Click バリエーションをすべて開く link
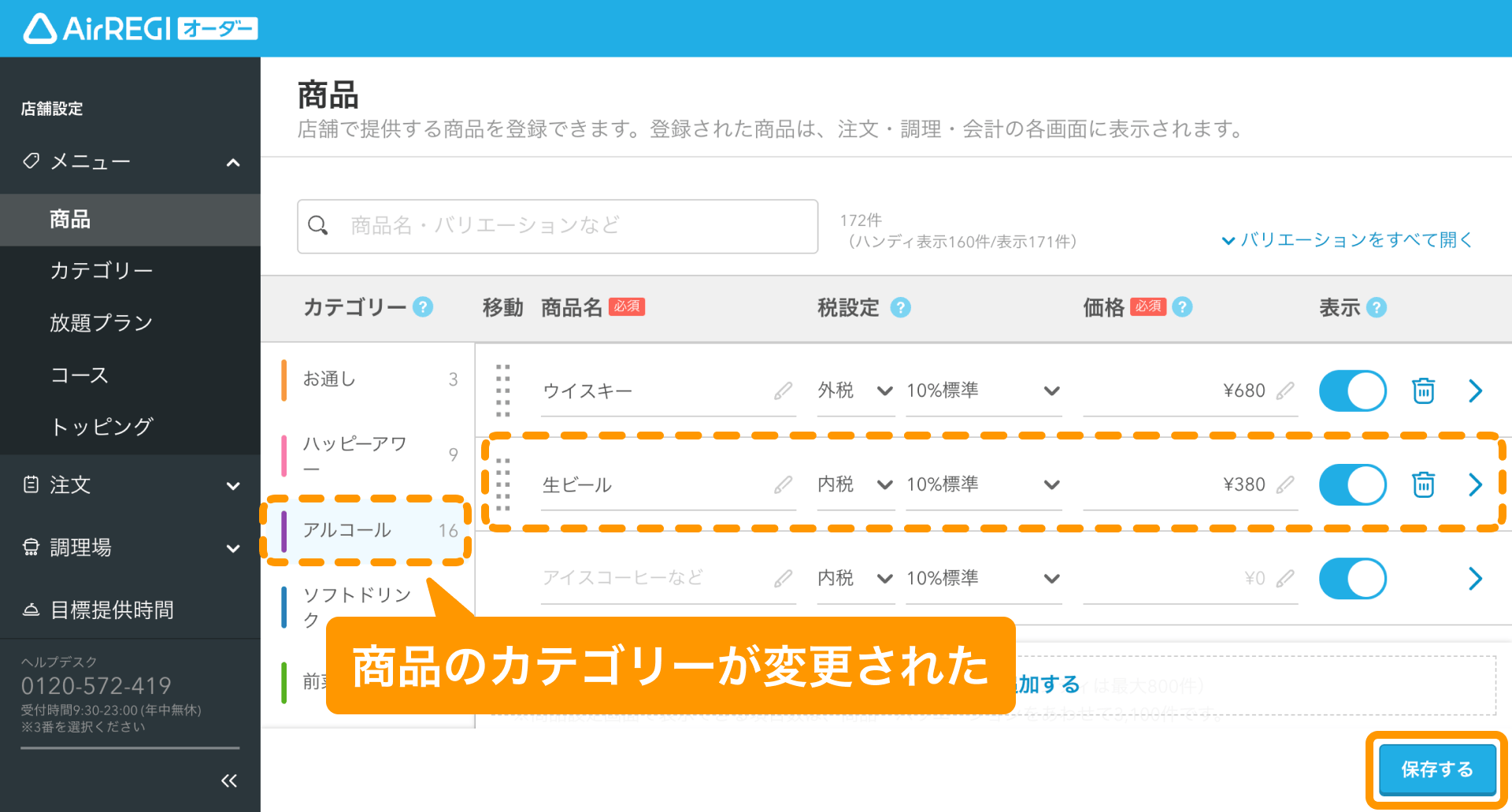The image size is (1512, 812). (x=1347, y=239)
